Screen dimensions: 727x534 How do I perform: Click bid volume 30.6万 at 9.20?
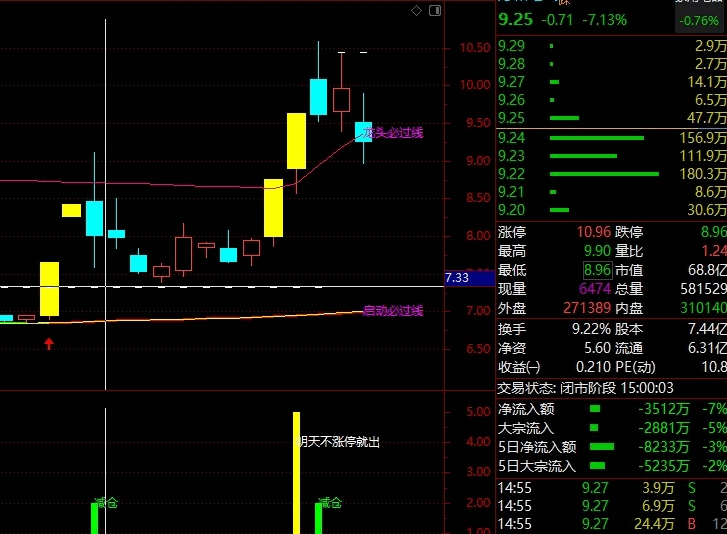pos(707,210)
